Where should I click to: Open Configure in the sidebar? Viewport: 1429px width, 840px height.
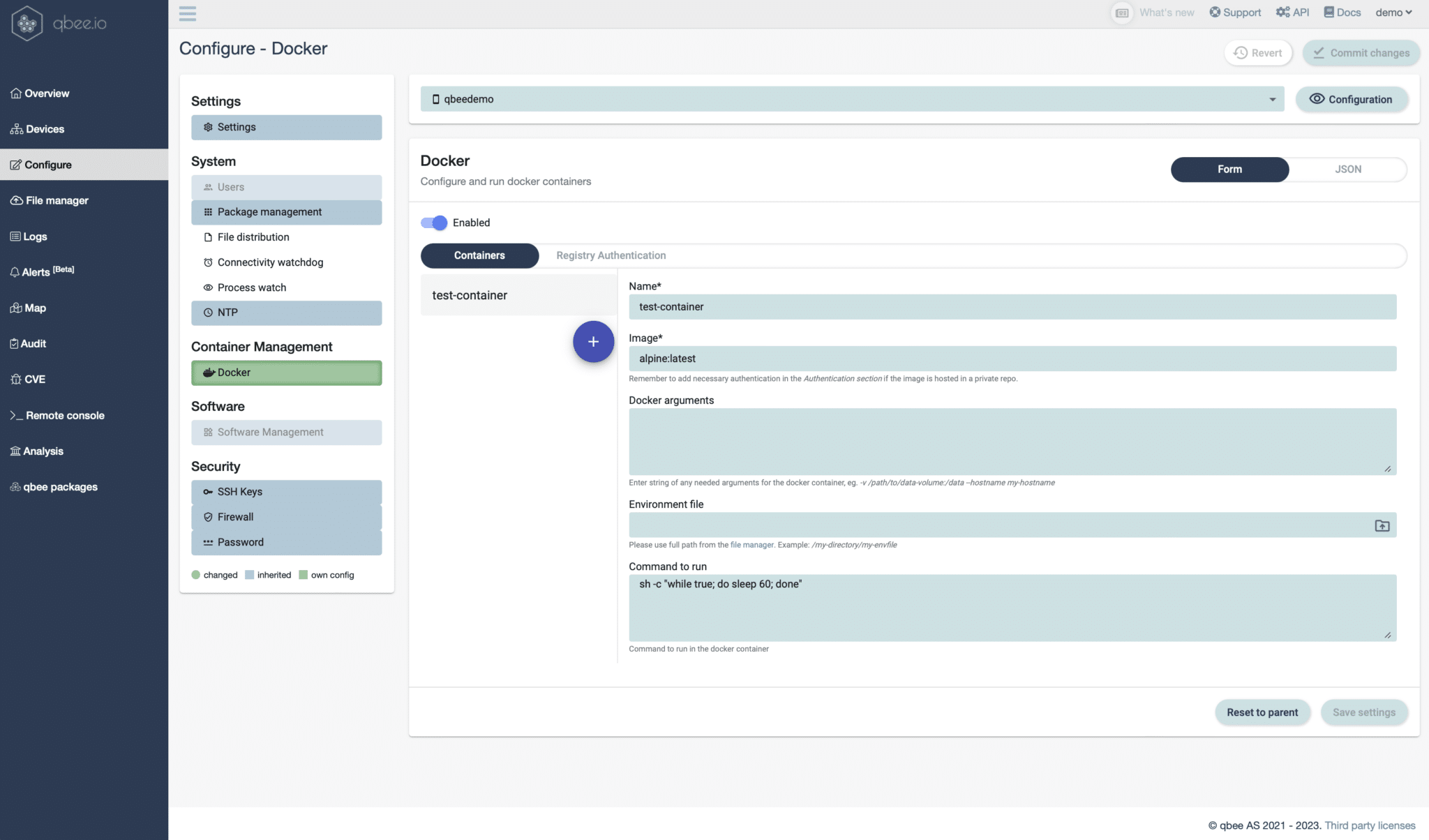tap(84, 165)
